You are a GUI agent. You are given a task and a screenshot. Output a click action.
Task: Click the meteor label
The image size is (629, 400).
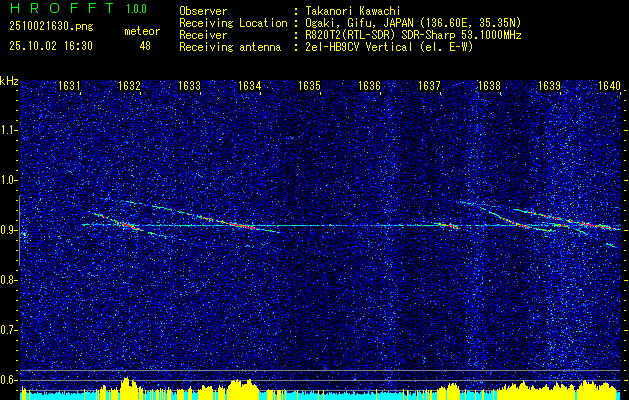click(x=142, y=31)
